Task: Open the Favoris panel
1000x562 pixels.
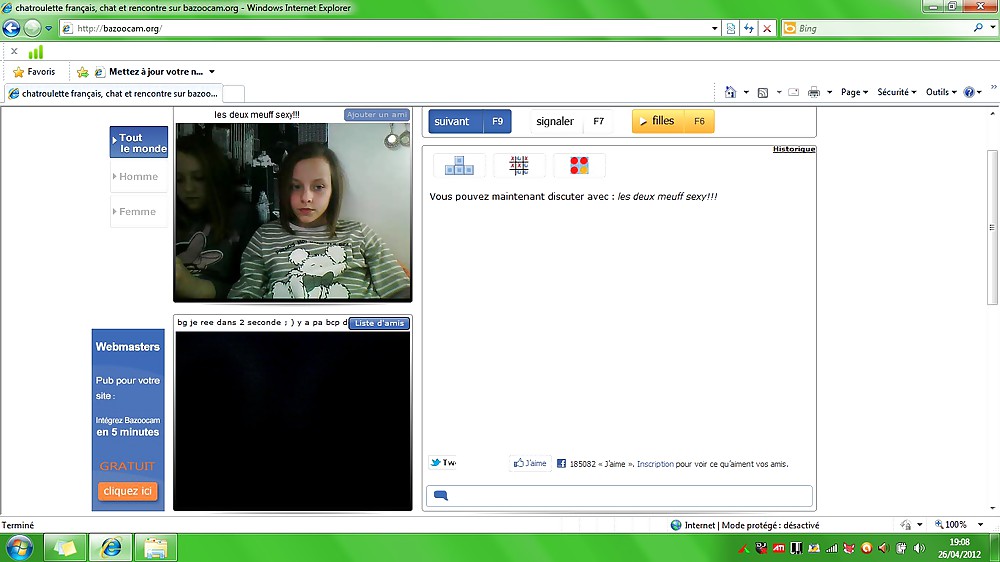Action: pyautogui.click(x=34, y=72)
